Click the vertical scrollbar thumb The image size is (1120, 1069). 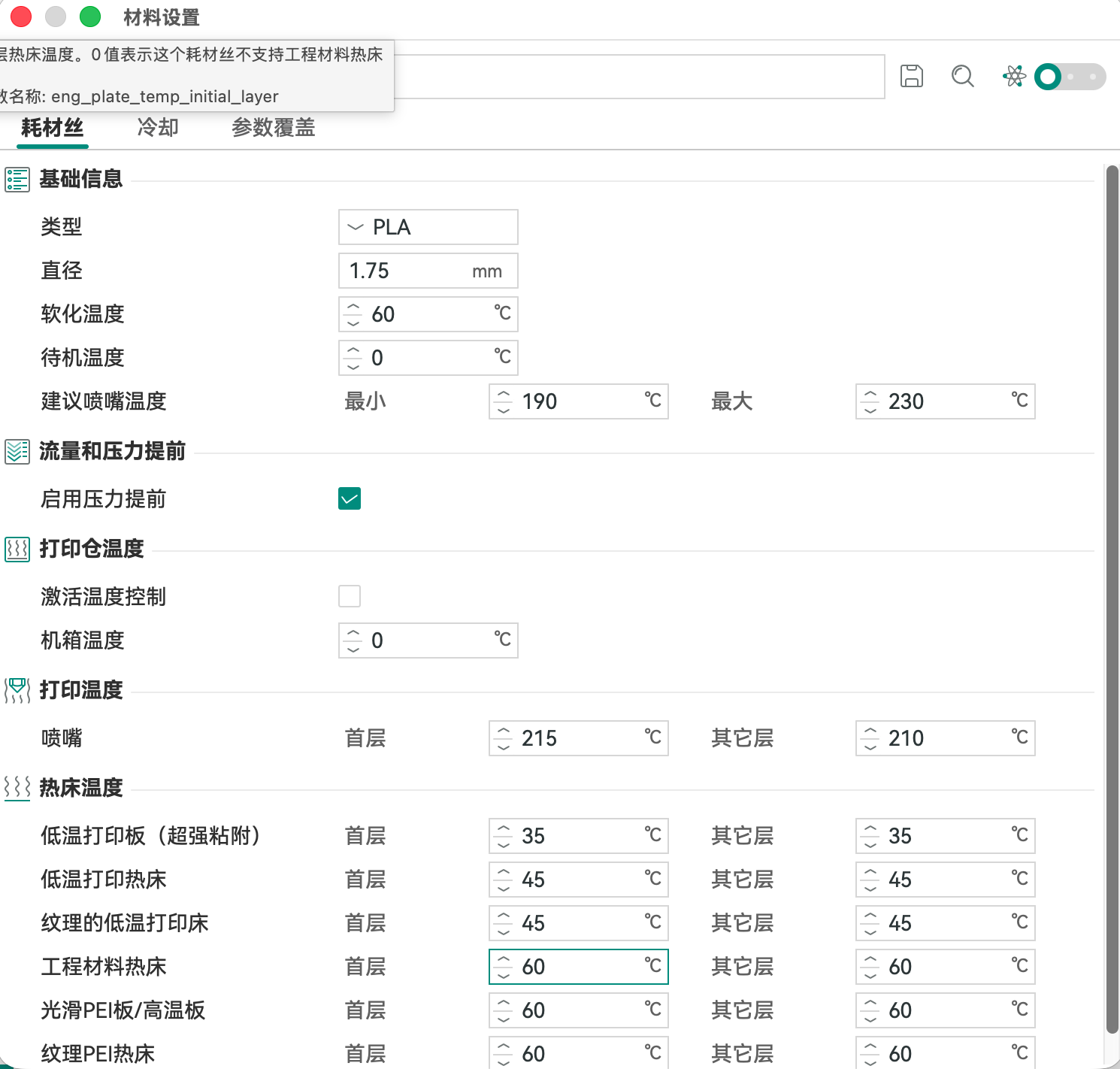click(1112, 599)
